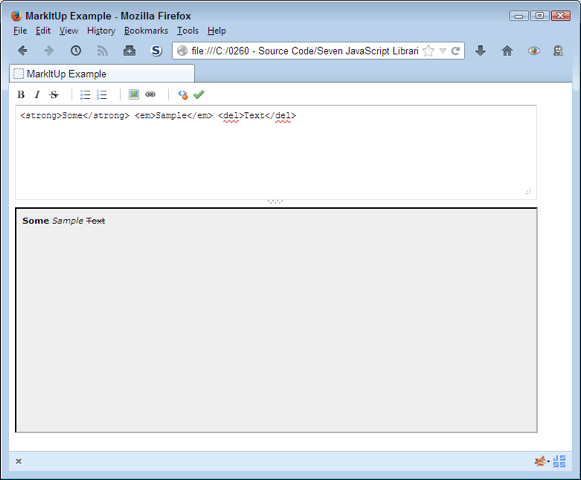Click the briefcase plus toolbar icon
The width and height of the screenshot is (581, 480).
point(129,50)
